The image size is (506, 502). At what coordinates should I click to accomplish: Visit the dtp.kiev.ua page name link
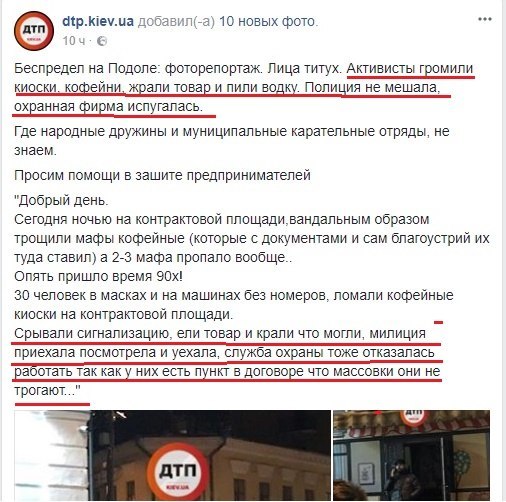pos(98,22)
